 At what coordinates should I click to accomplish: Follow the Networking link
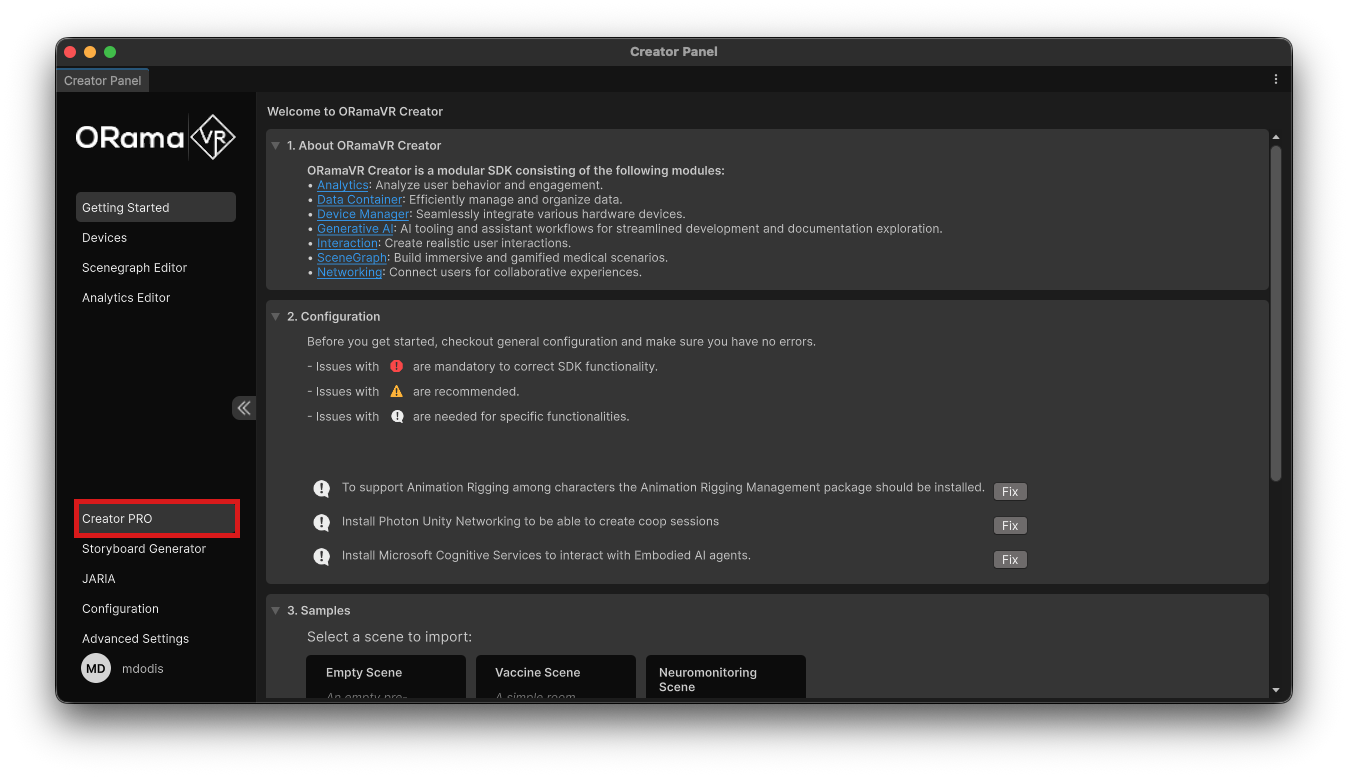click(349, 272)
